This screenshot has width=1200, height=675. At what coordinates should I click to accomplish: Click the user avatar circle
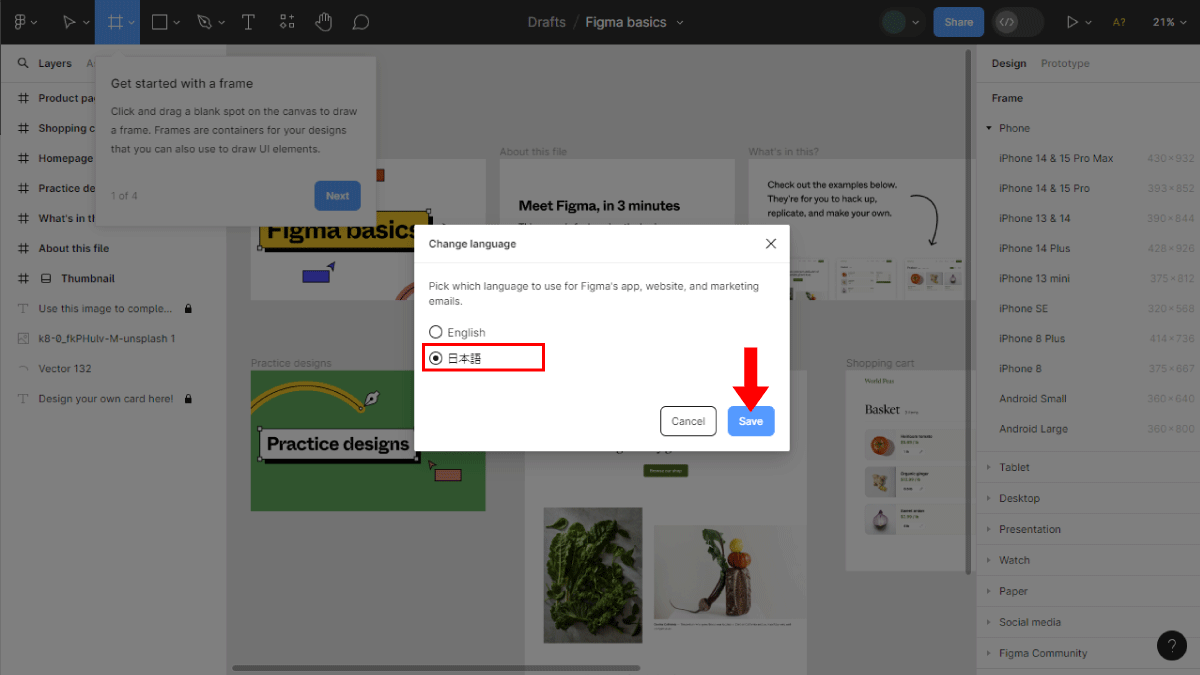(893, 22)
